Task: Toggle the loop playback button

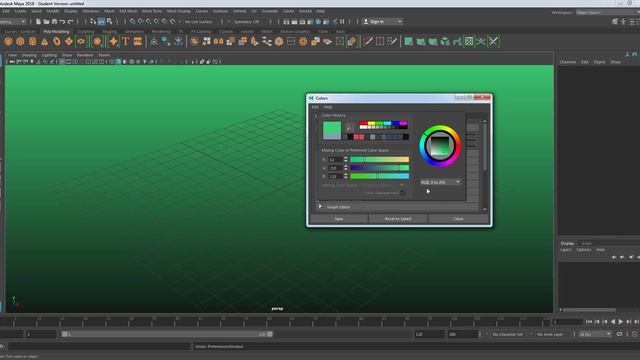Action: (619, 334)
